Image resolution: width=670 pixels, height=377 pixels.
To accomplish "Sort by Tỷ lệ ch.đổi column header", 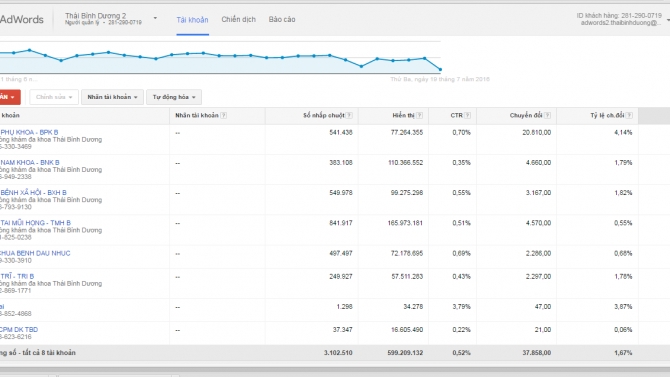I will pyautogui.click(x=607, y=115).
